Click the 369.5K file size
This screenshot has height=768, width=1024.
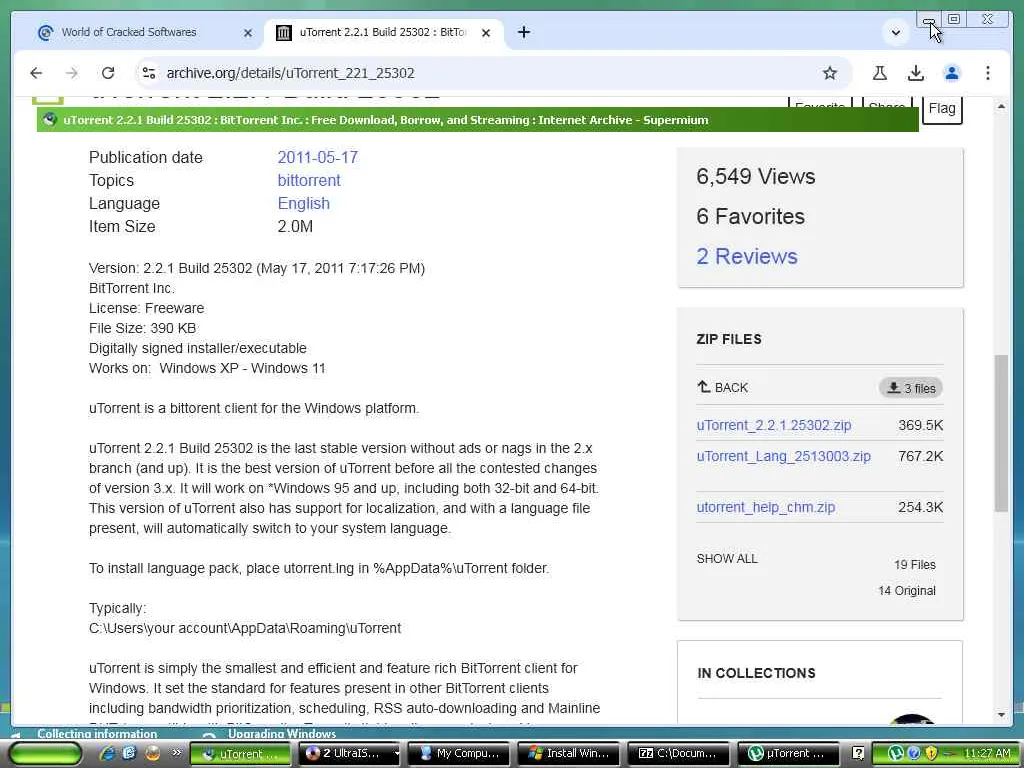920,425
